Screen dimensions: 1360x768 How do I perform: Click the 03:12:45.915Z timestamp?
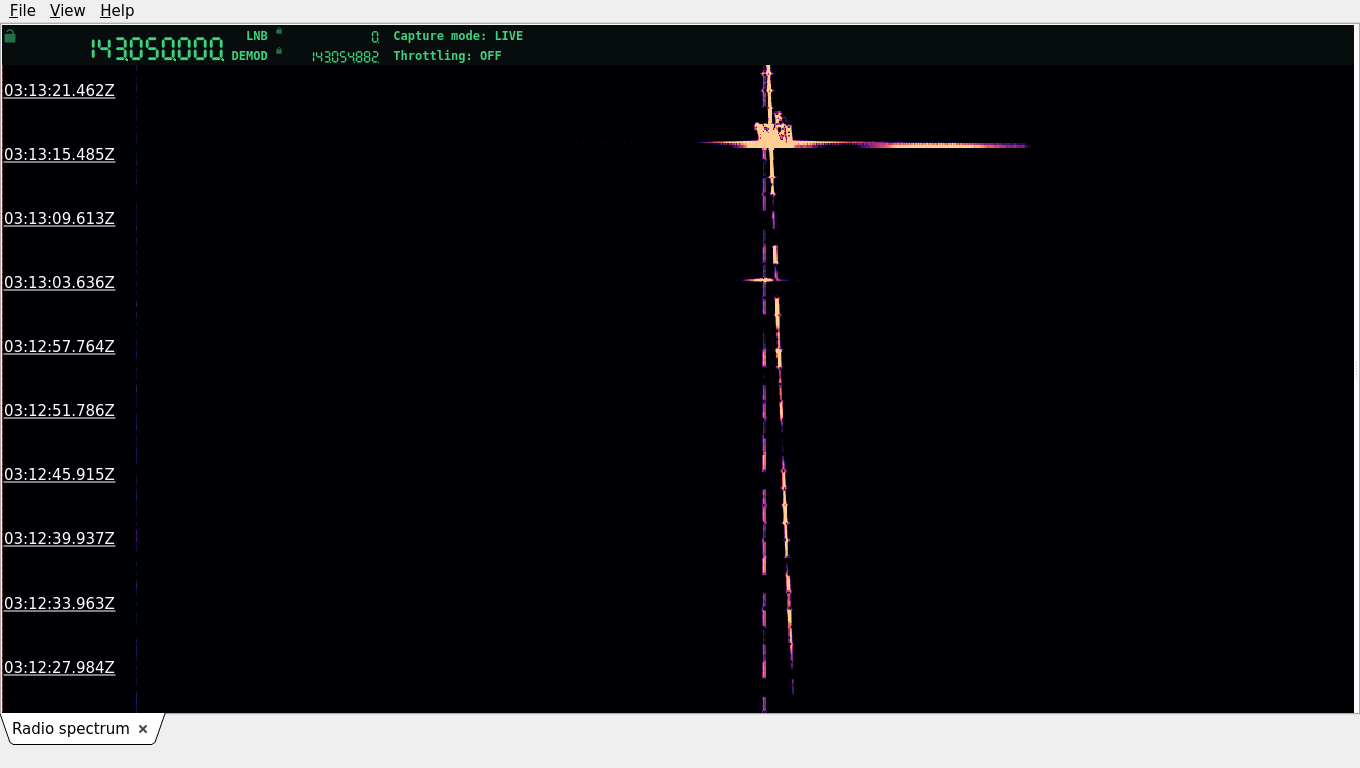point(59,474)
